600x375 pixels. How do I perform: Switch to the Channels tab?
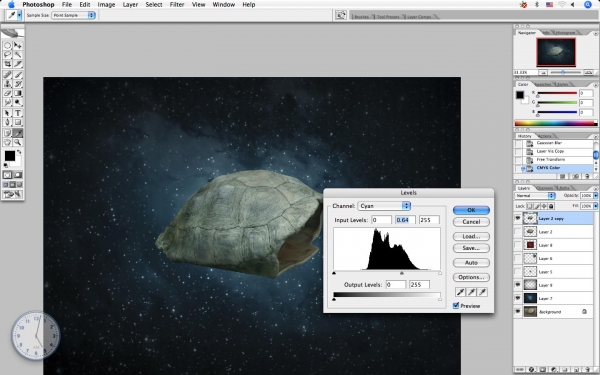click(544, 188)
